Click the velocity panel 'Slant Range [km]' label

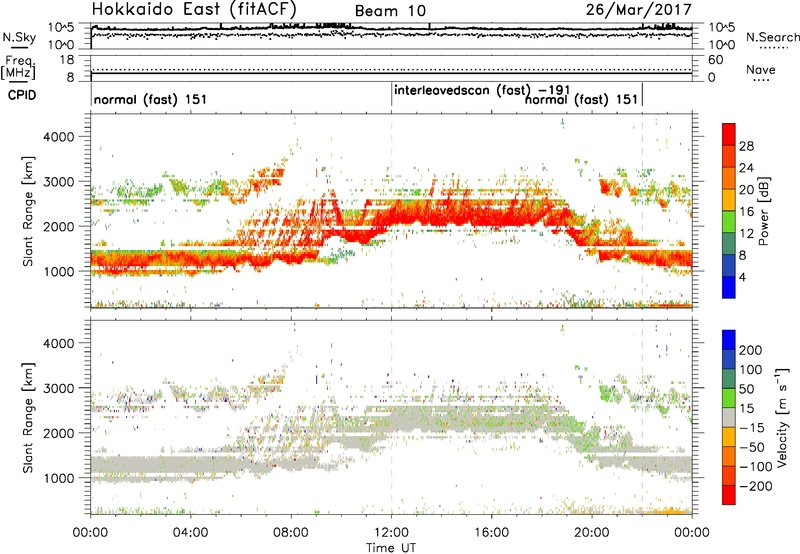coord(28,418)
